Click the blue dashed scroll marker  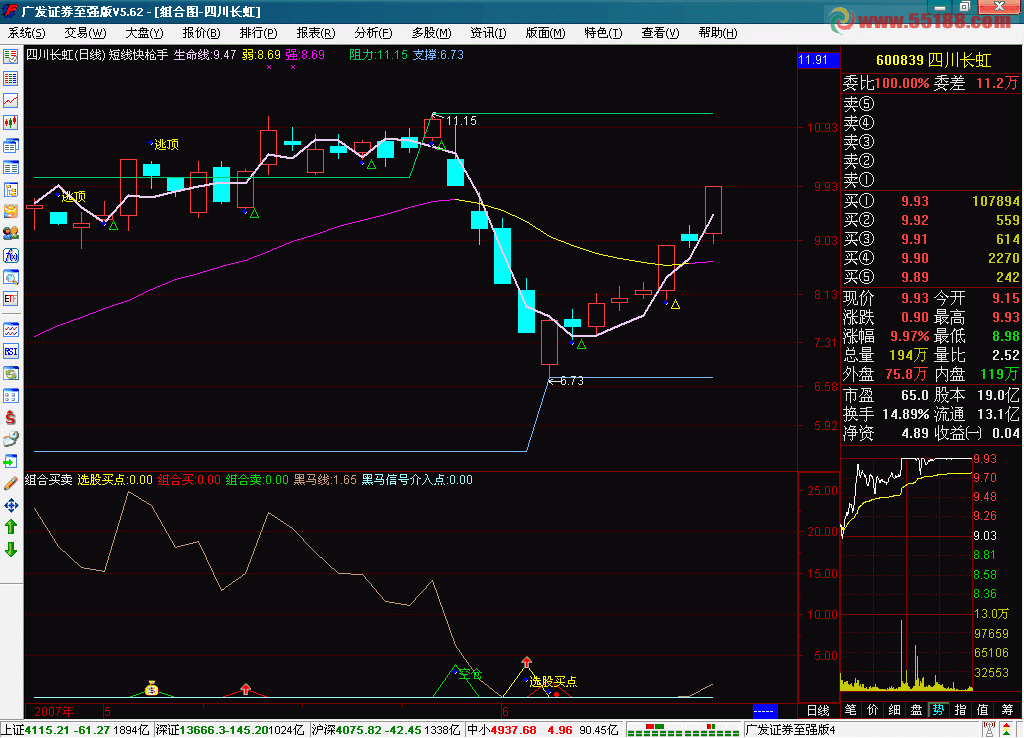764,711
